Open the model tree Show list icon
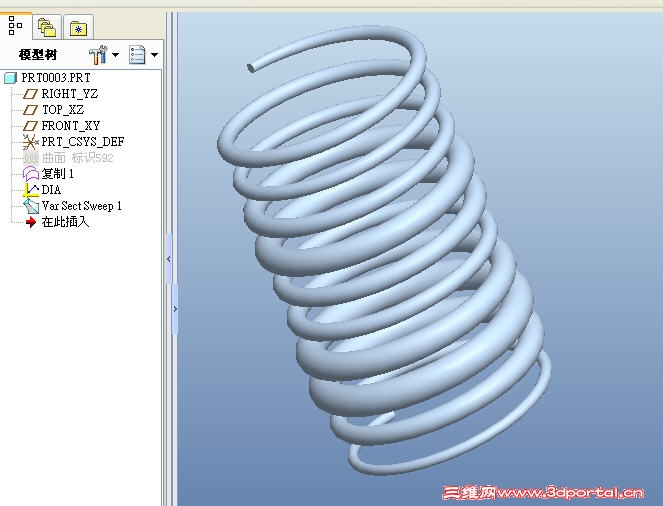The image size is (663, 506). (x=137, y=55)
